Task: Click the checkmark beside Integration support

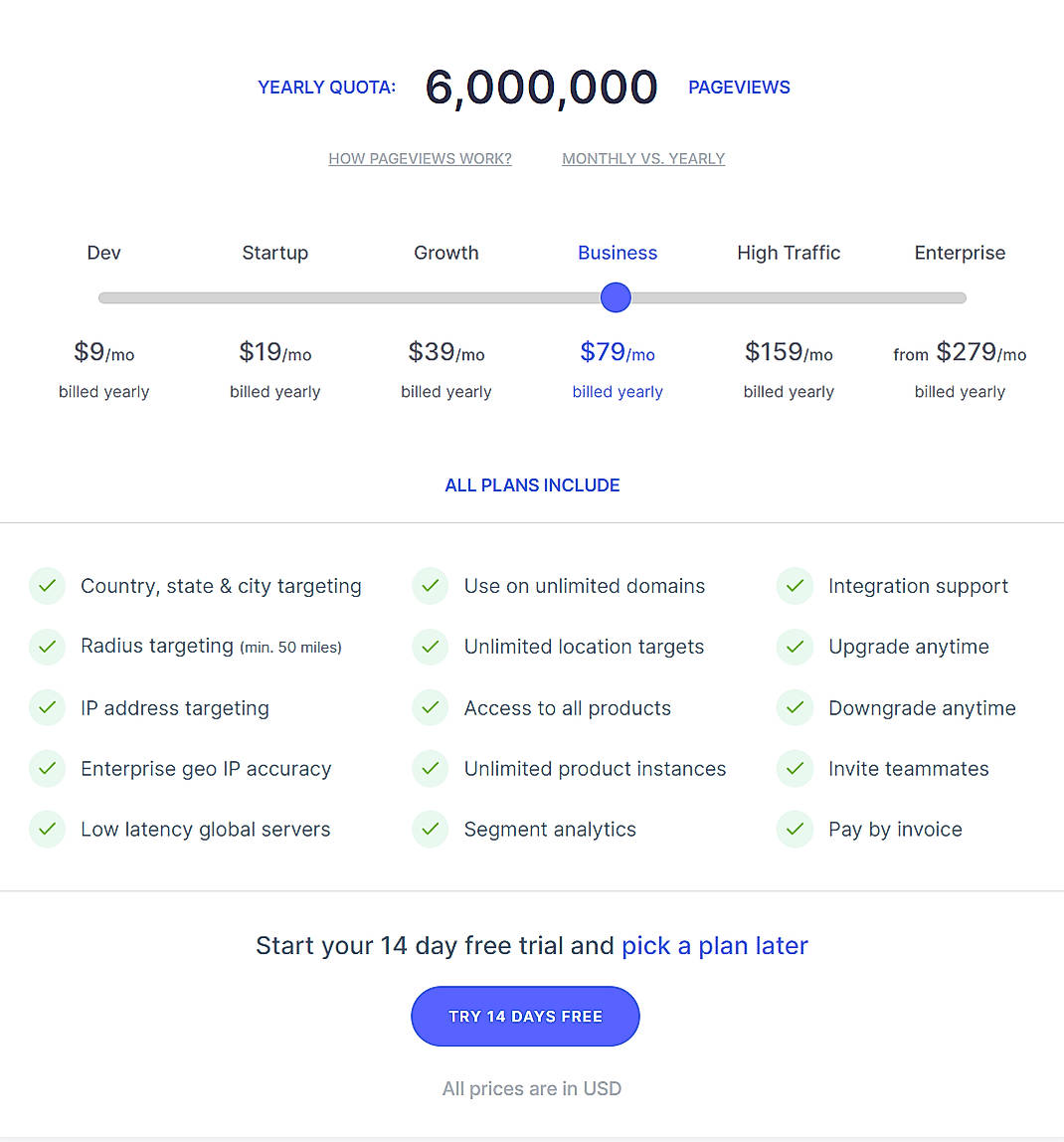Action: [x=794, y=586]
